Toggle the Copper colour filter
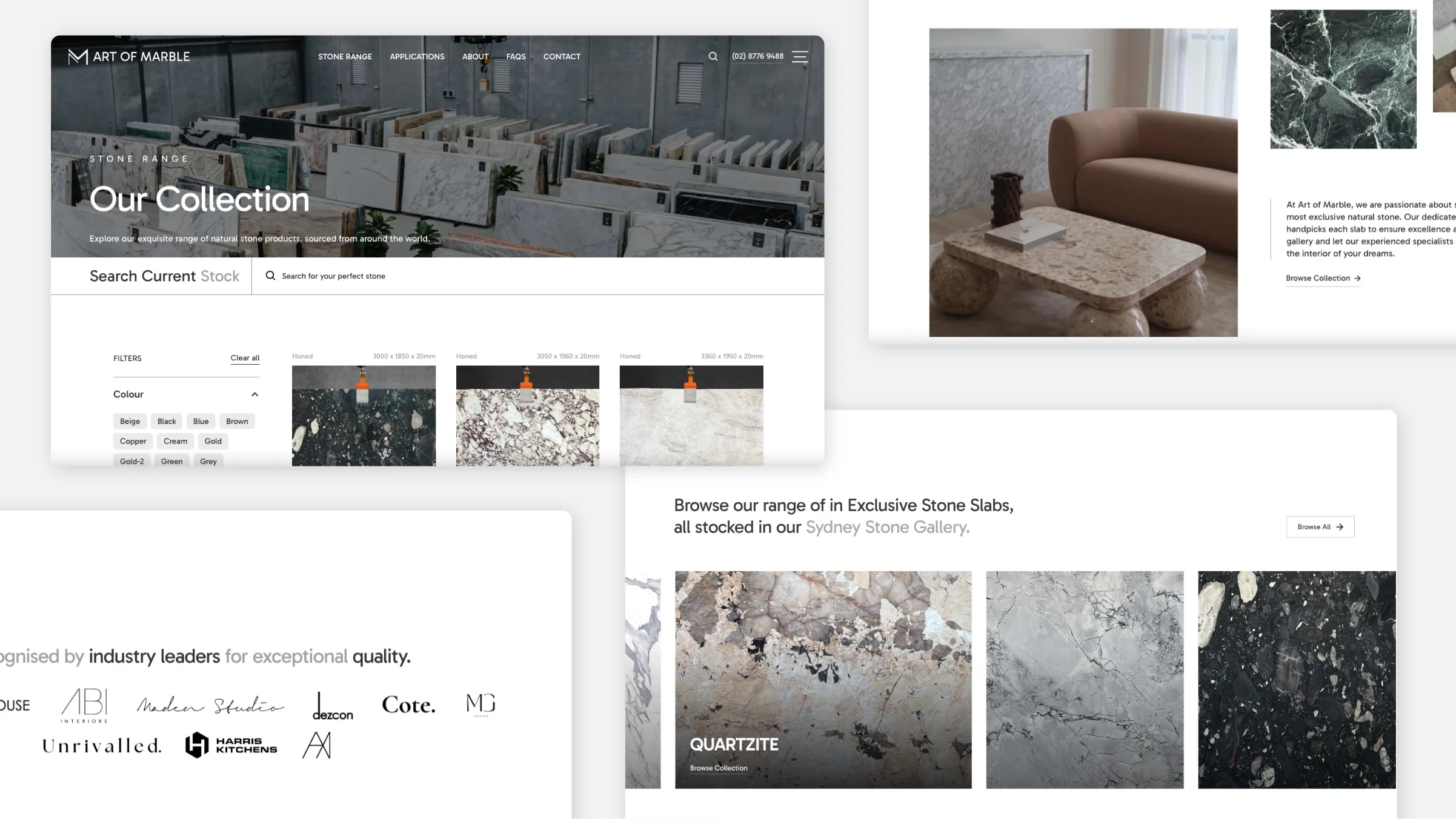Image resolution: width=1456 pixels, height=819 pixels. coord(133,441)
